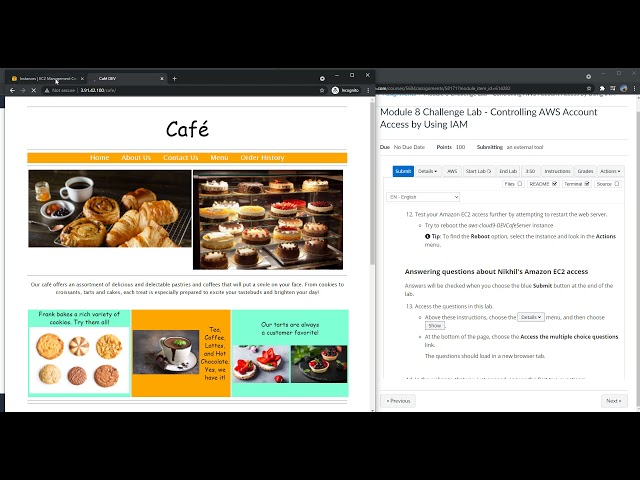The width and height of the screenshot is (640, 480).
Task: Enable the Source checkbox
Action: point(617,184)
